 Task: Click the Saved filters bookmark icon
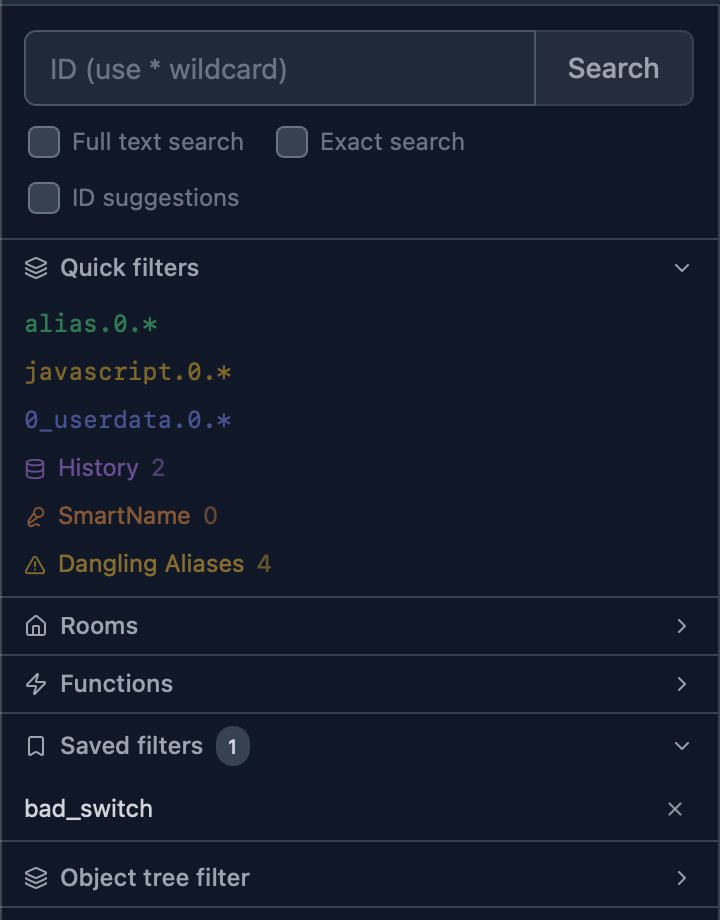pos(36,746)
